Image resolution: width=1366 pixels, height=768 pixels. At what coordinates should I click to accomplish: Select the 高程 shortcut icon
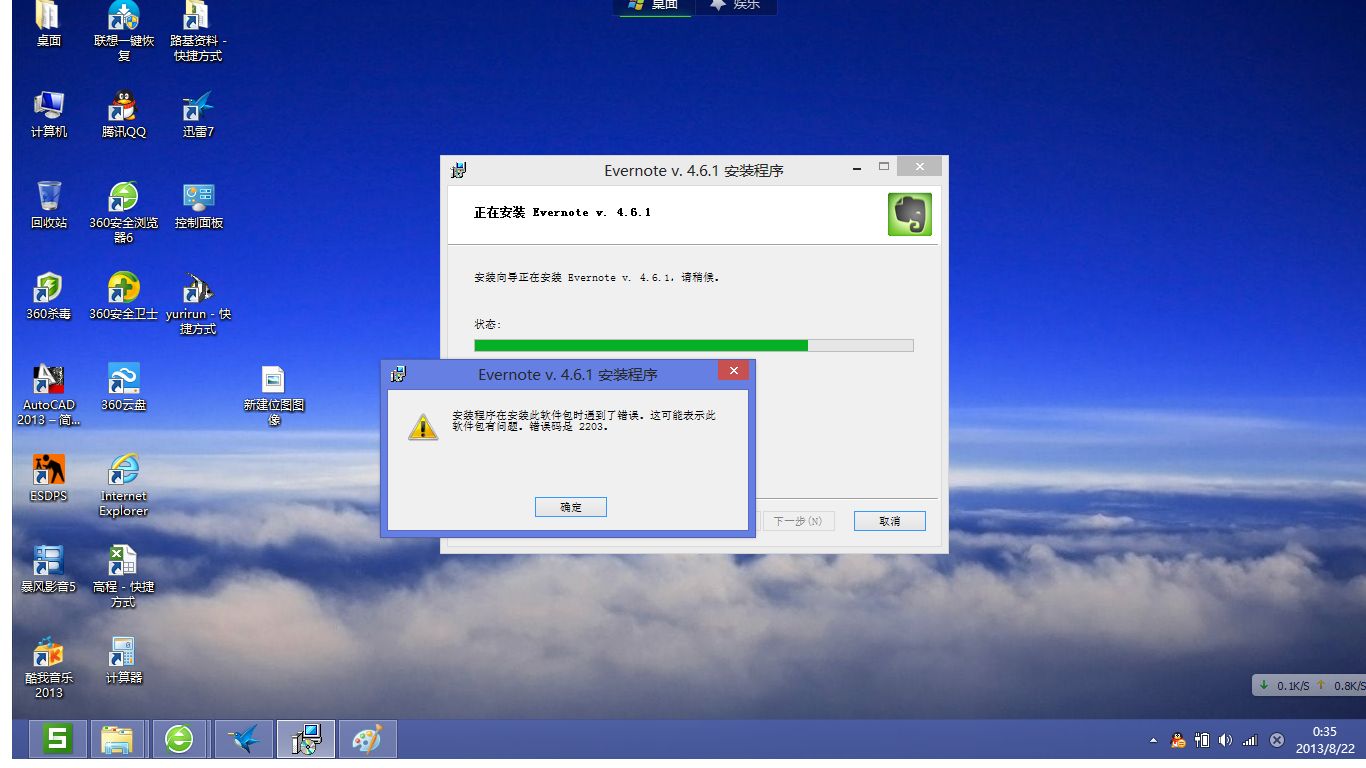tap(124, 576)
